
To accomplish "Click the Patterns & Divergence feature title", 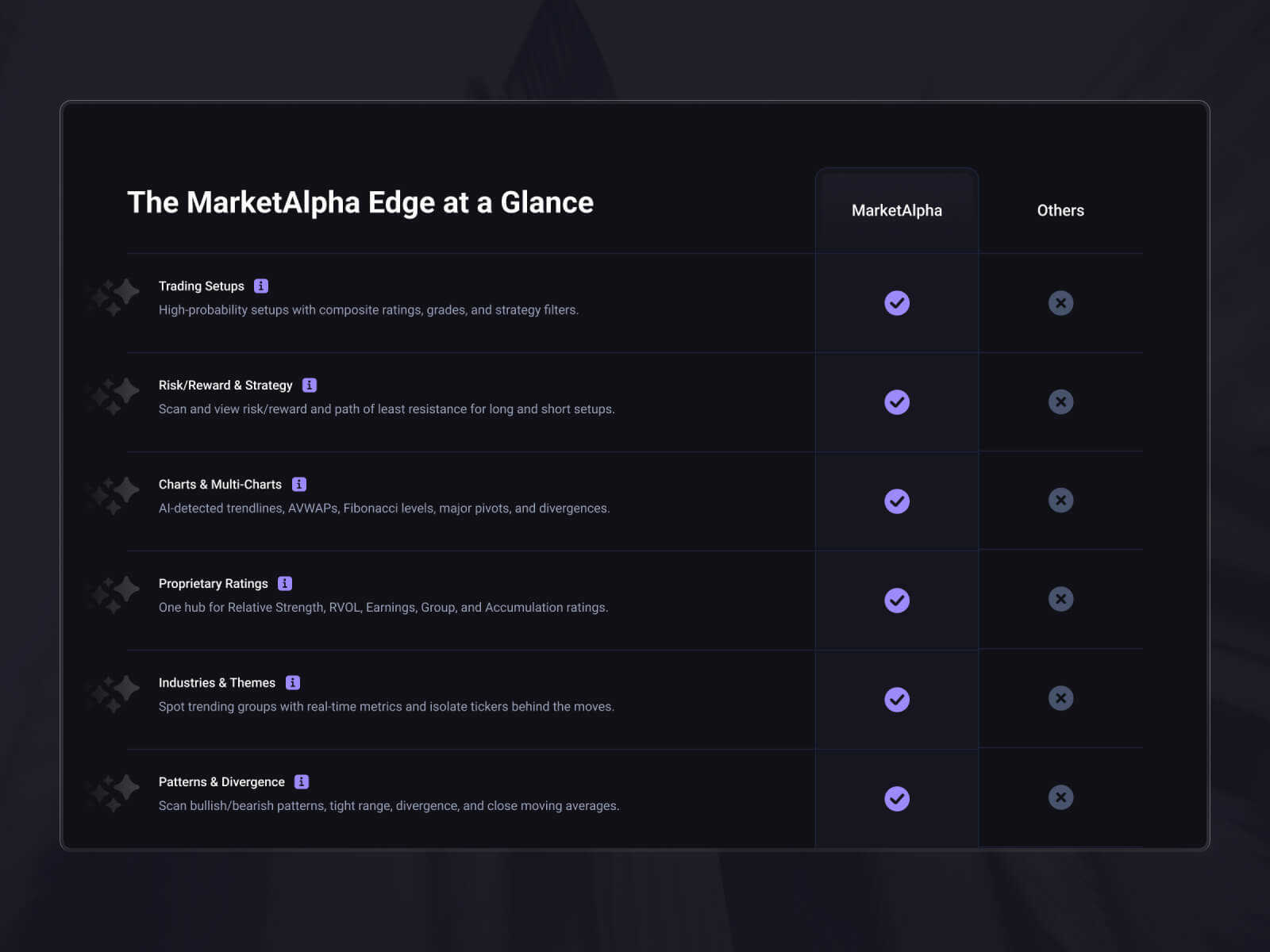I will pyautogui.click(x=221, y=782).
